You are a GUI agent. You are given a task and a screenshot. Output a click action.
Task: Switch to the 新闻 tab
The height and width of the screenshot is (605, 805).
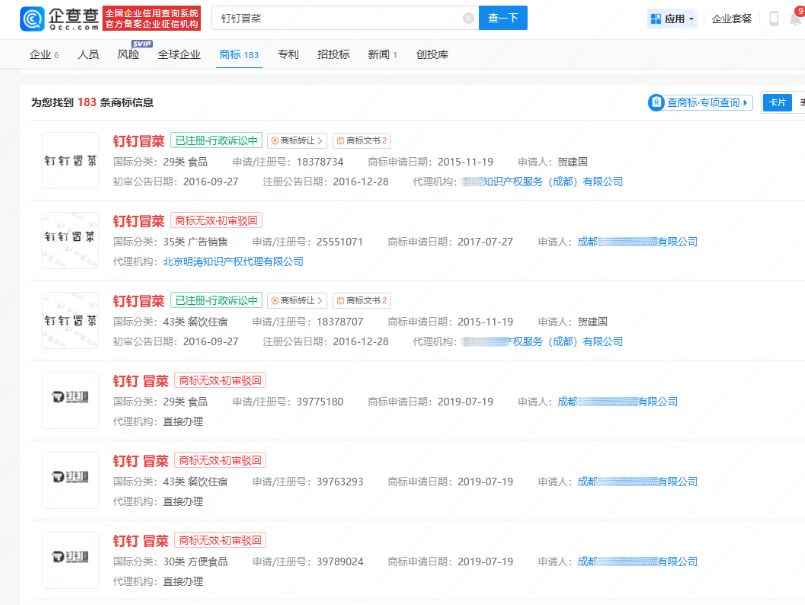(382, 54)
